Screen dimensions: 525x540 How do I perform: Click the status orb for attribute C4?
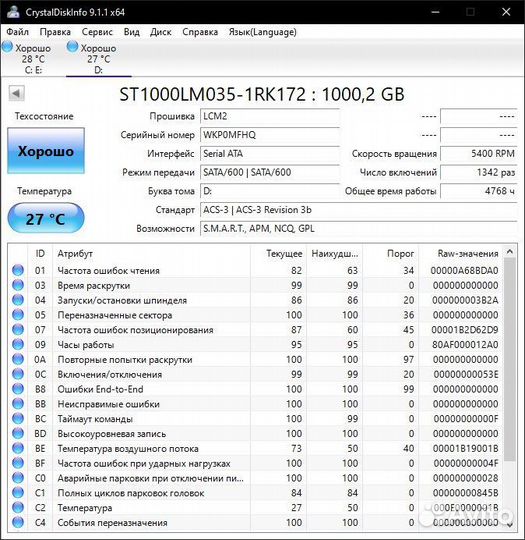(18, 522)
